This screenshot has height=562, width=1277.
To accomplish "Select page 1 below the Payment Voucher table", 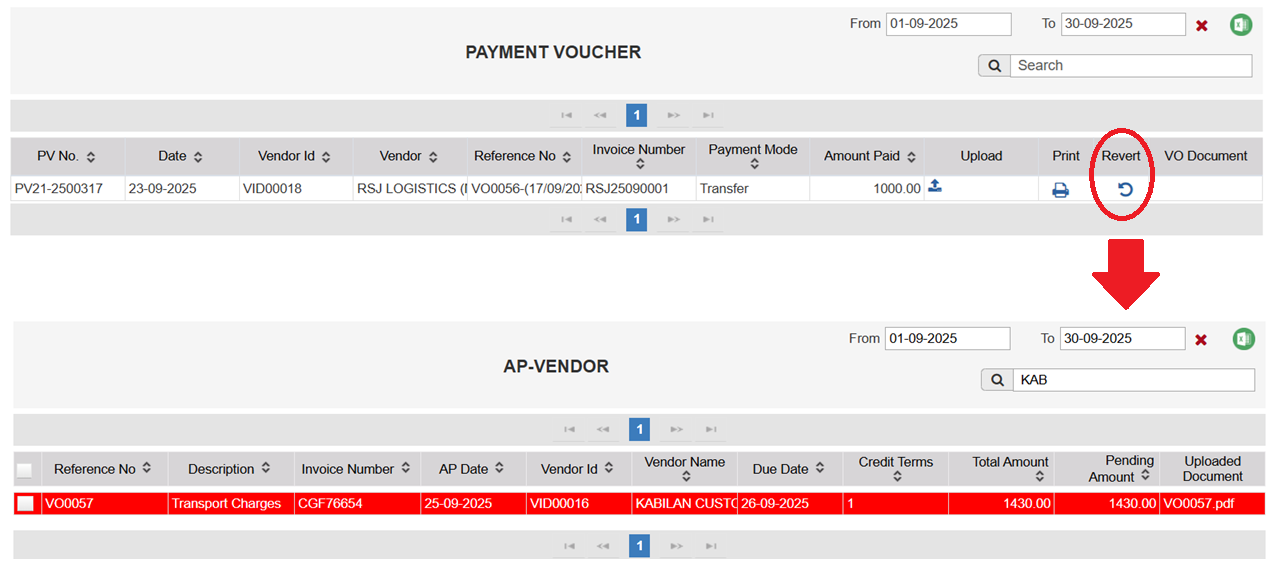I will tap(637, 220).
